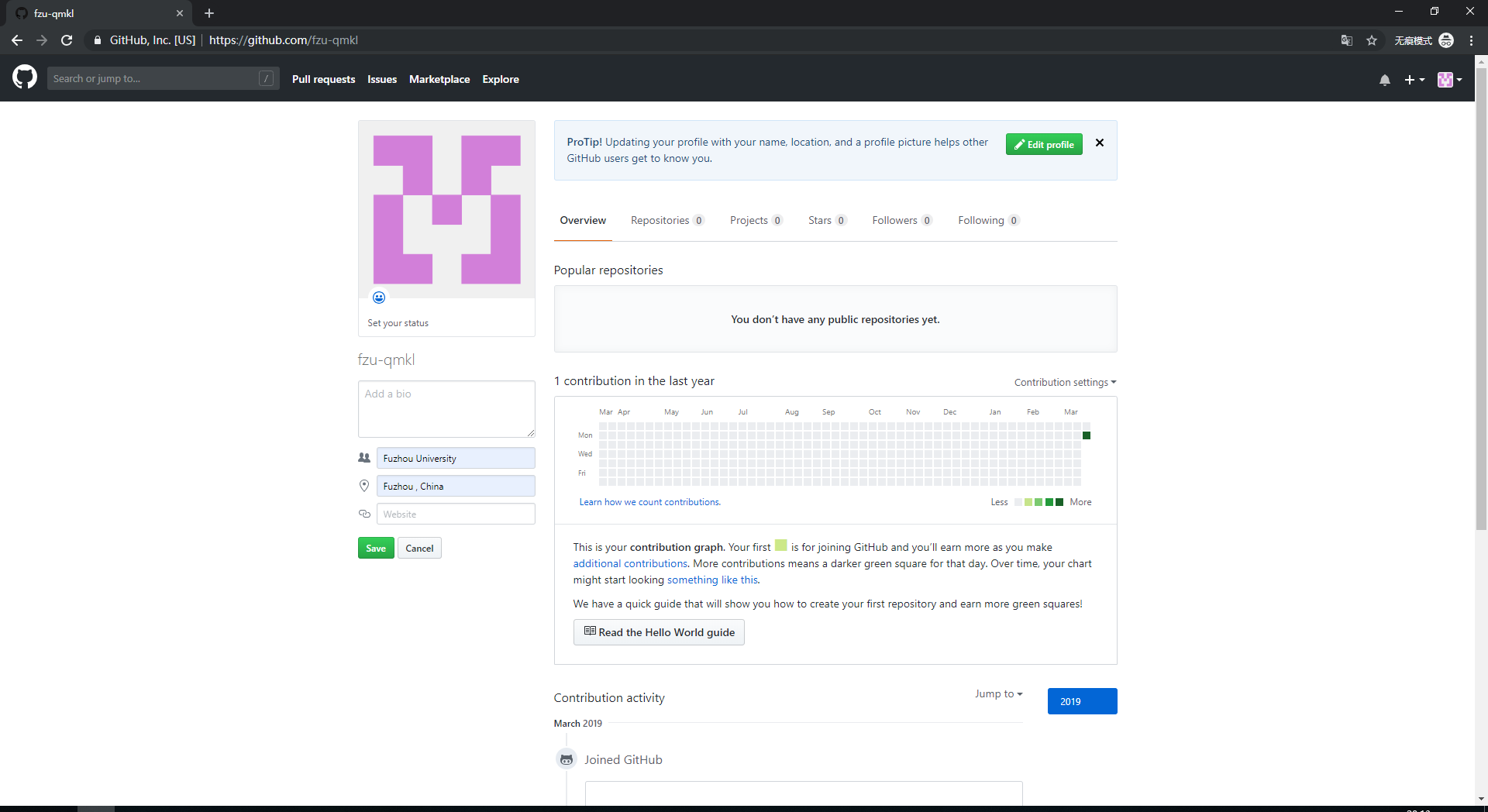This screenshot has width=1488, height=812.
Task: Switch to the Projects tab
Action: (x=756, y=221)
